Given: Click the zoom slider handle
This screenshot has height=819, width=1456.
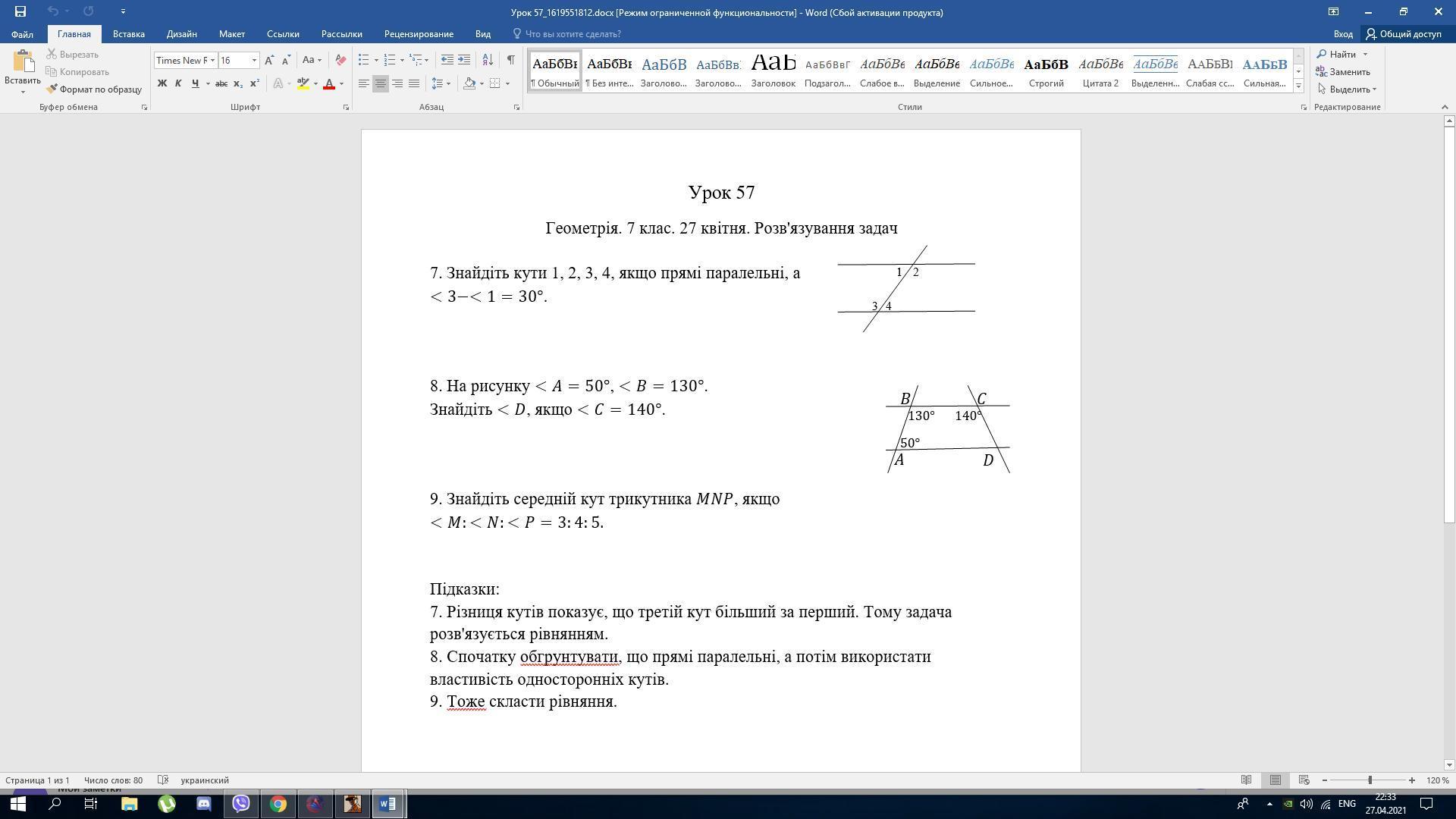Looking at the screenshot, I should [x=1370, y=780].
